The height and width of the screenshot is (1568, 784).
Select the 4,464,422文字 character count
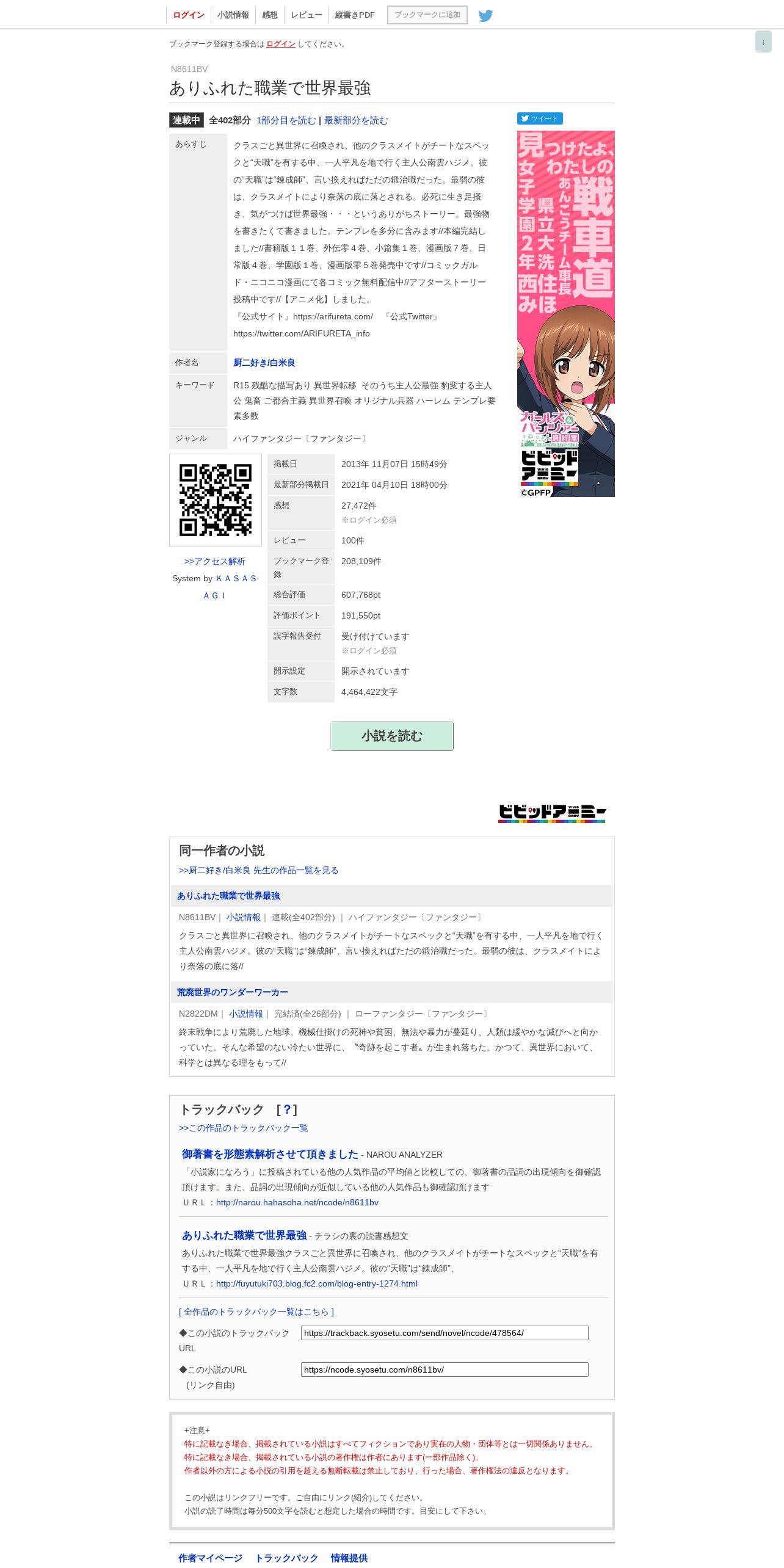point(369,692)
